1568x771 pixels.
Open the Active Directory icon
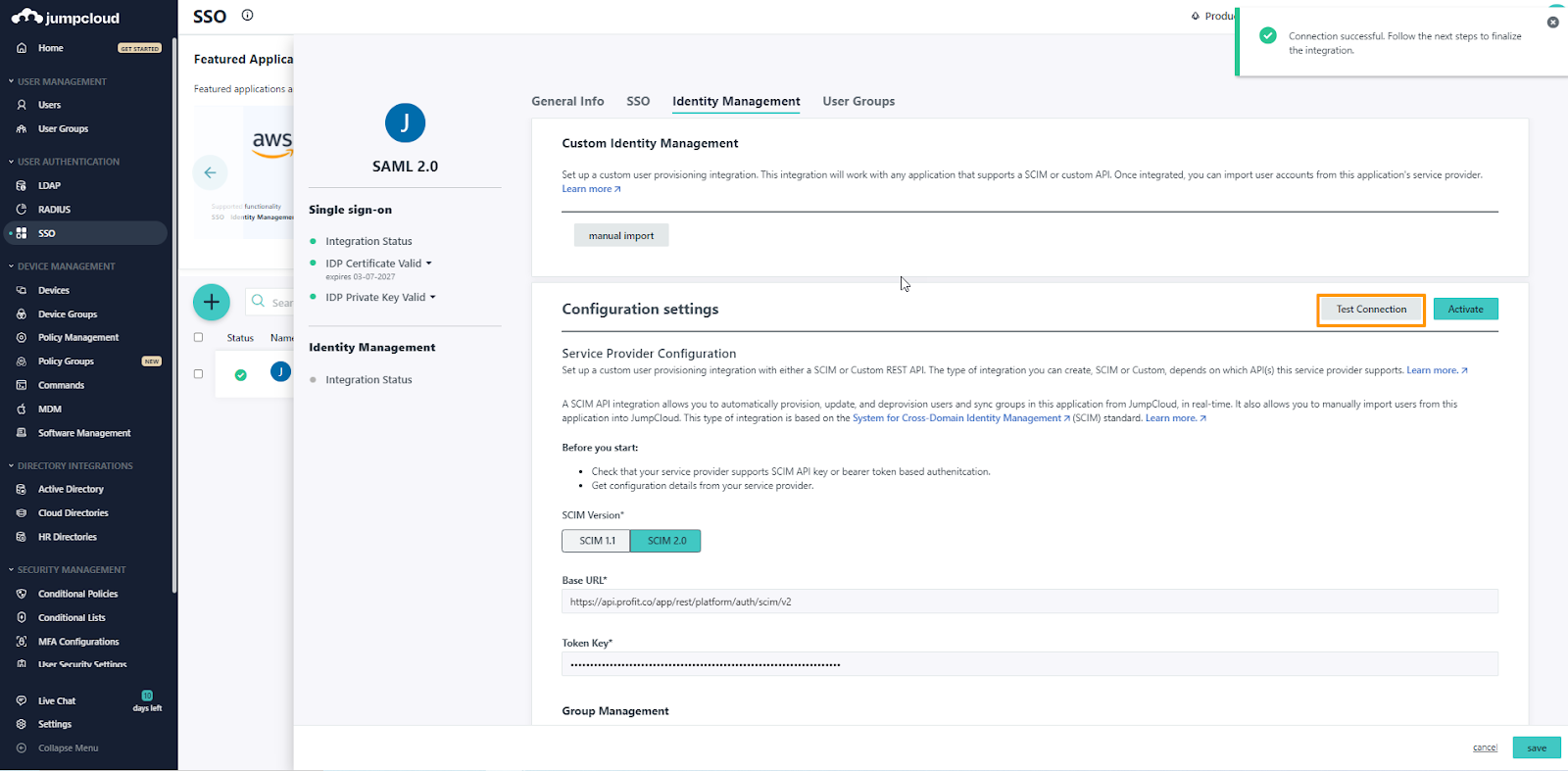[x=22, y=489]
